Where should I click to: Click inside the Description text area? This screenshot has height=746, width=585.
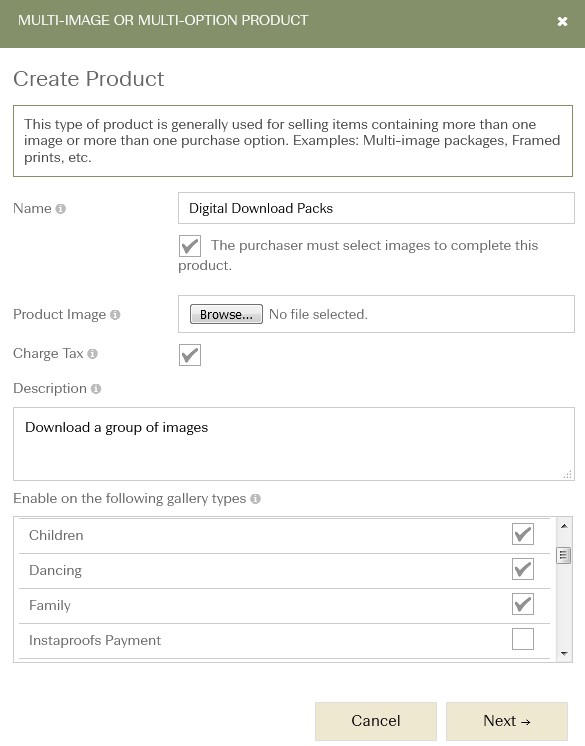[x=293, y=444]
